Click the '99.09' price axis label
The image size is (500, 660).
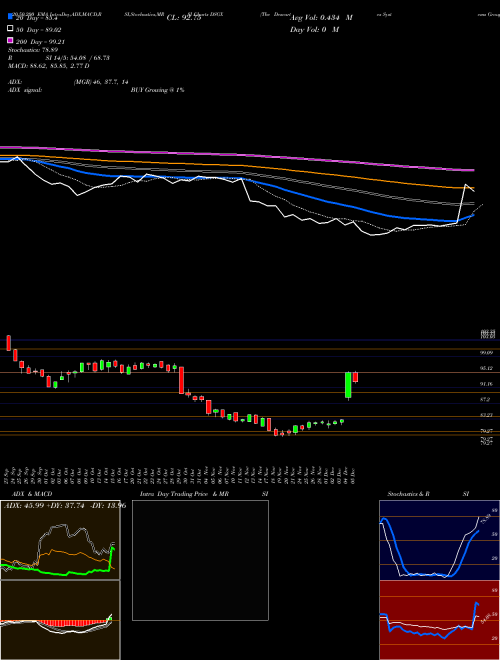(x=487, y=352)
